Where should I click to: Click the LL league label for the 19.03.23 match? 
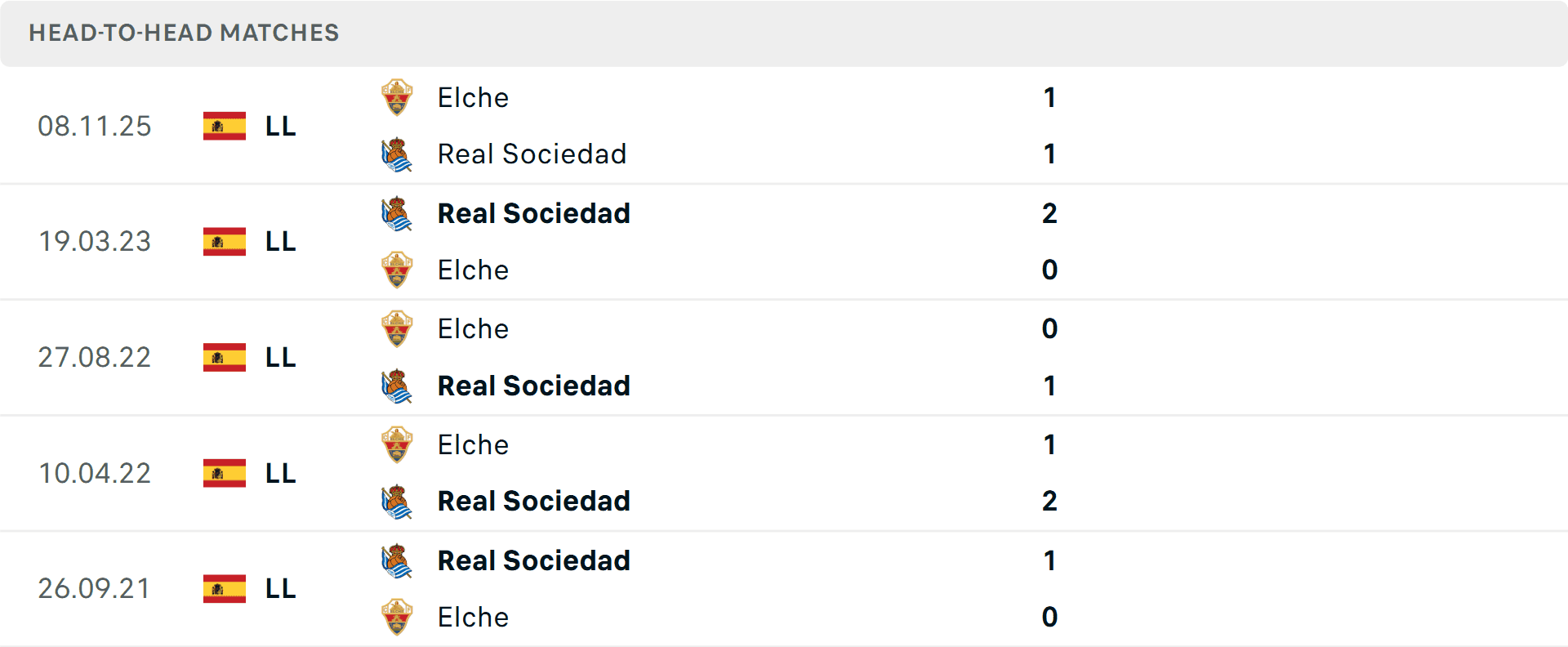coord(278,242)
